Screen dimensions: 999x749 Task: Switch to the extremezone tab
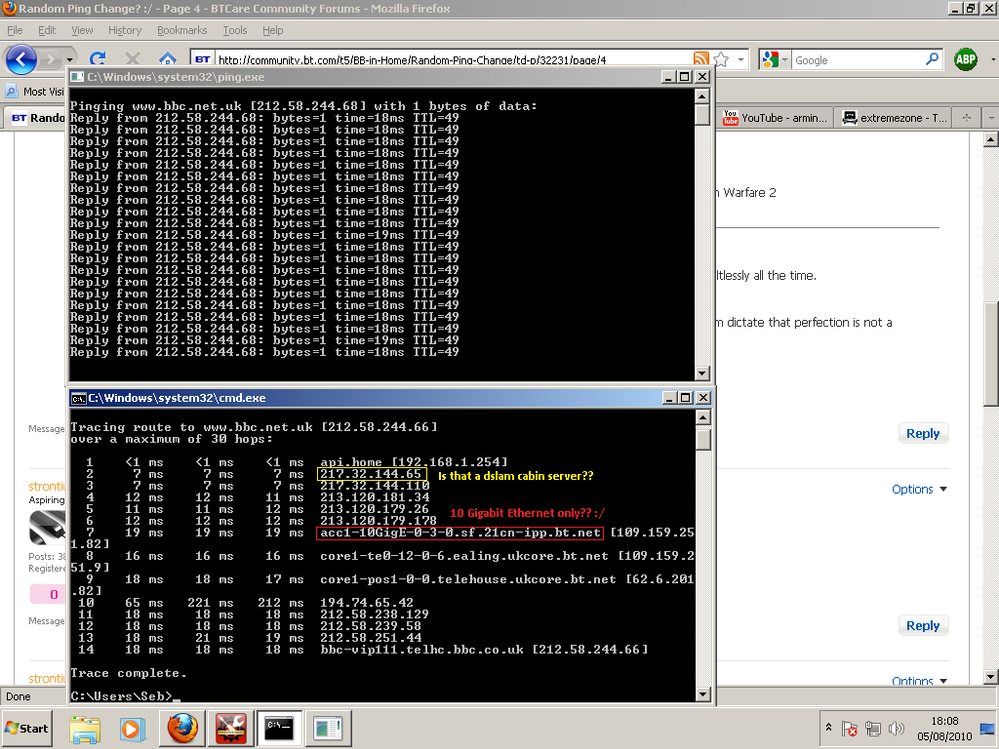point(891,118)
